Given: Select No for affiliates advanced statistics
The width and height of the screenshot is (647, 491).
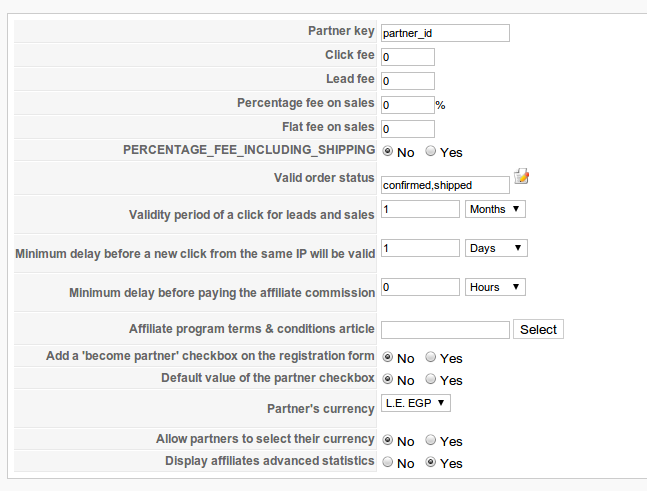Looking at the screenshot, I should pos(388,463).
